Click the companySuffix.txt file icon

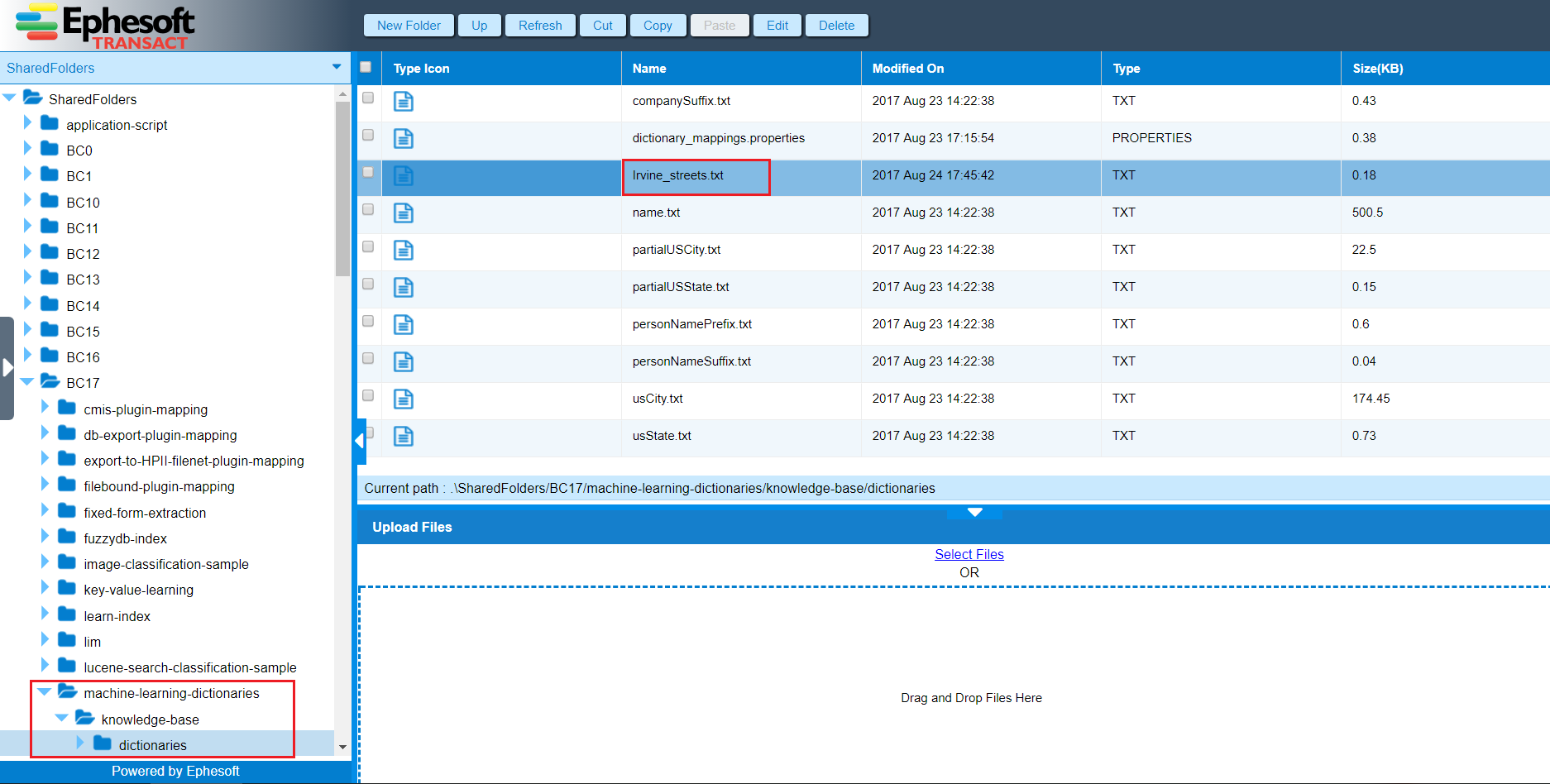[403, 102]
